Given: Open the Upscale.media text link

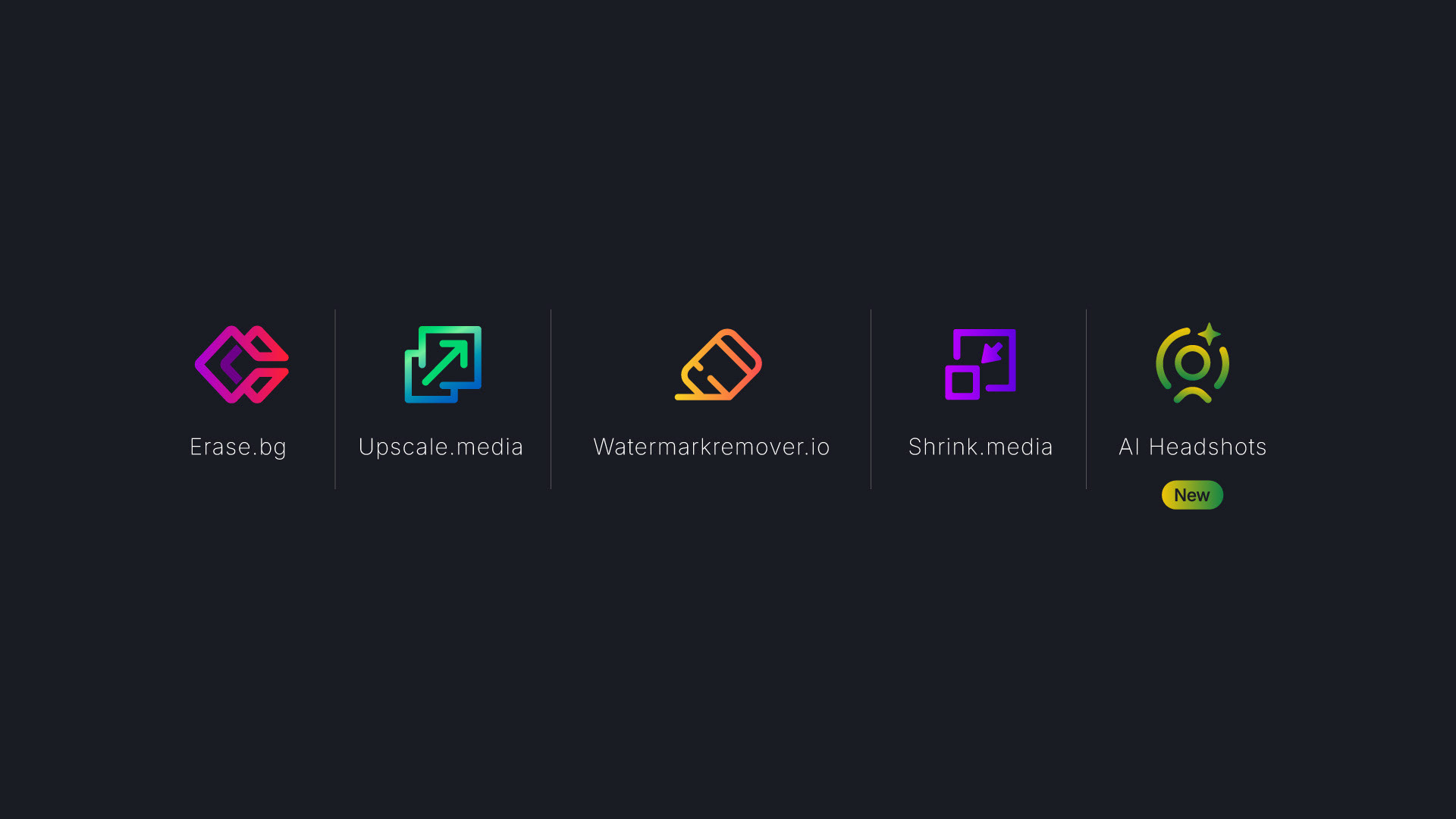Looking at the screenshot, I should [x=441, y=447].
